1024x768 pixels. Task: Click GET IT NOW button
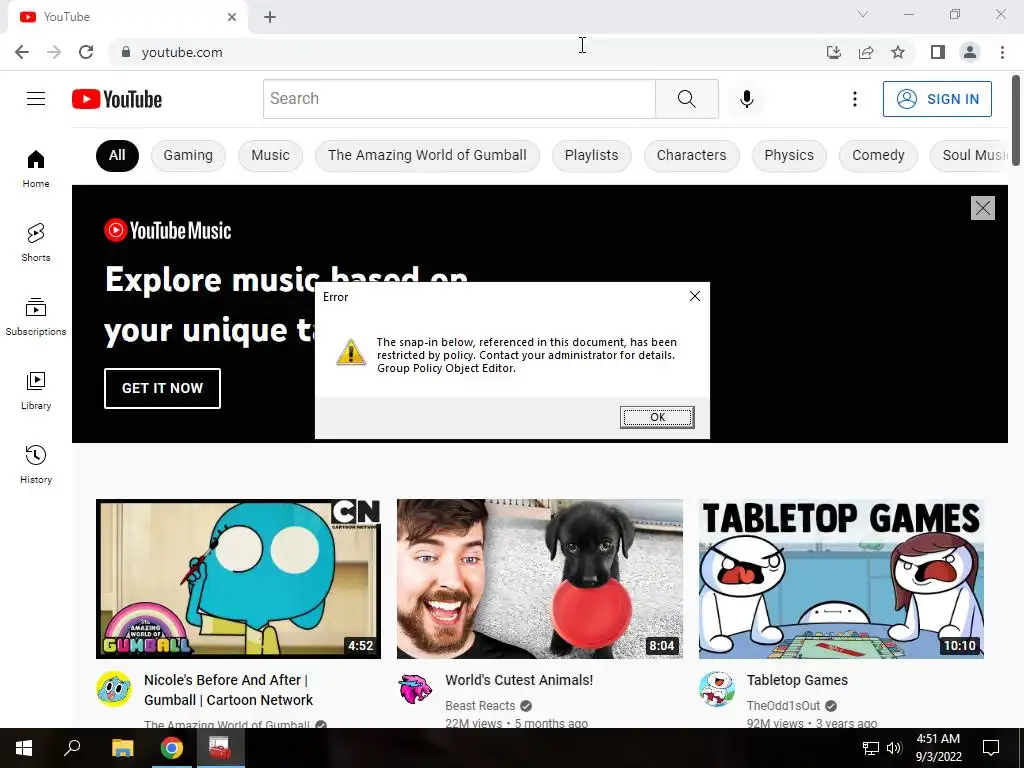(162, 389)
